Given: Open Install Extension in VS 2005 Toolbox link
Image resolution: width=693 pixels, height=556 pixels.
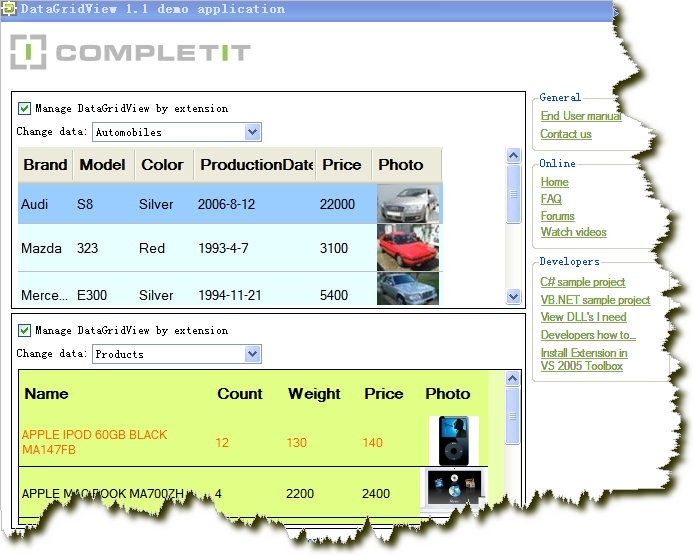Looking at the screenshot, I should click(584, 359).
